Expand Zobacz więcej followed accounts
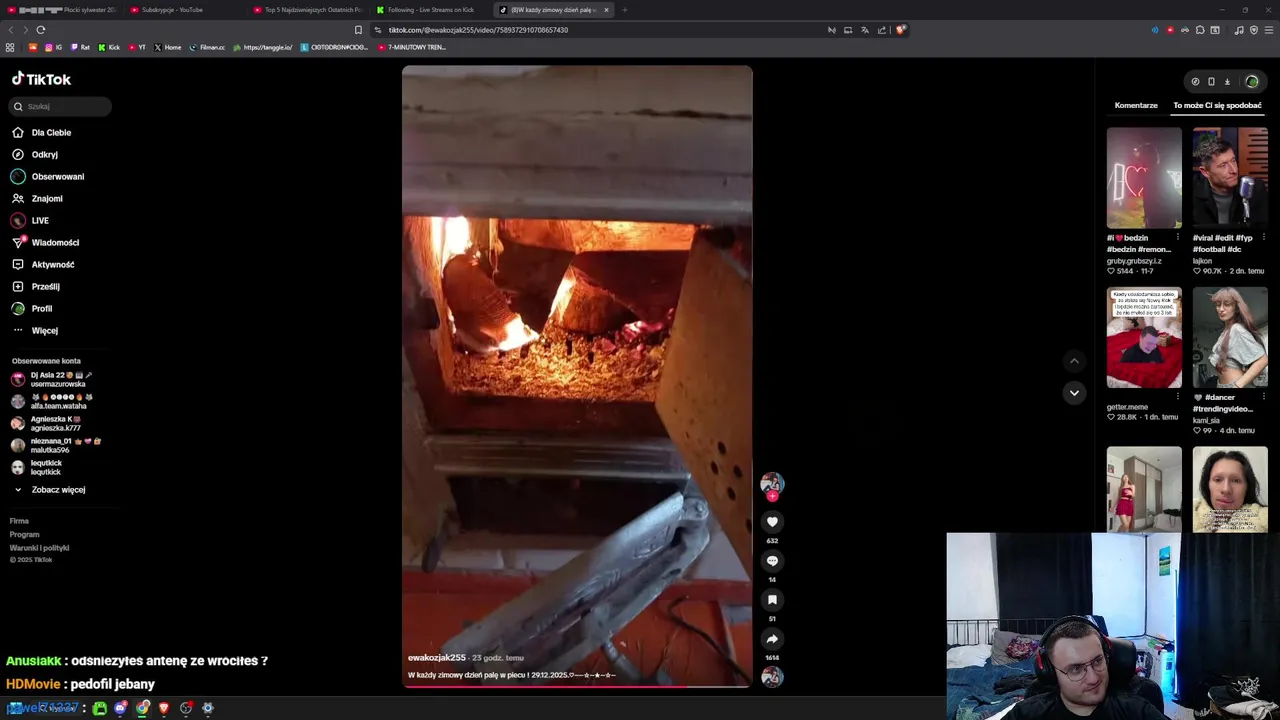The height and width of the screenshot is (720, 1280). 50,490
